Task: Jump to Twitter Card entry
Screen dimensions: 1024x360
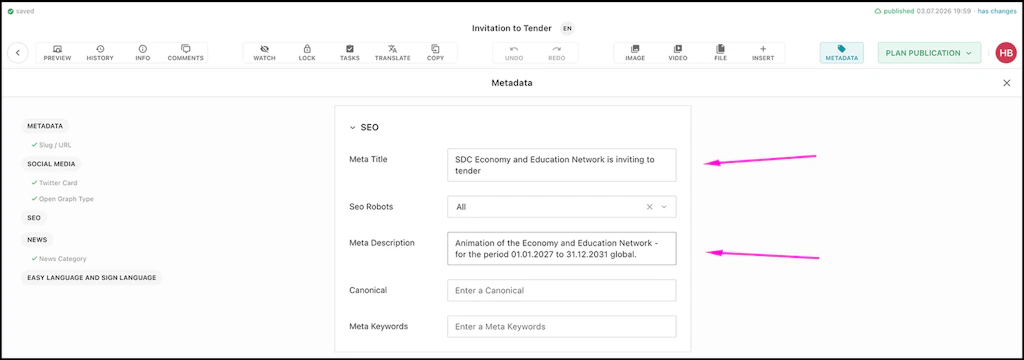Action: coord(58,183)
